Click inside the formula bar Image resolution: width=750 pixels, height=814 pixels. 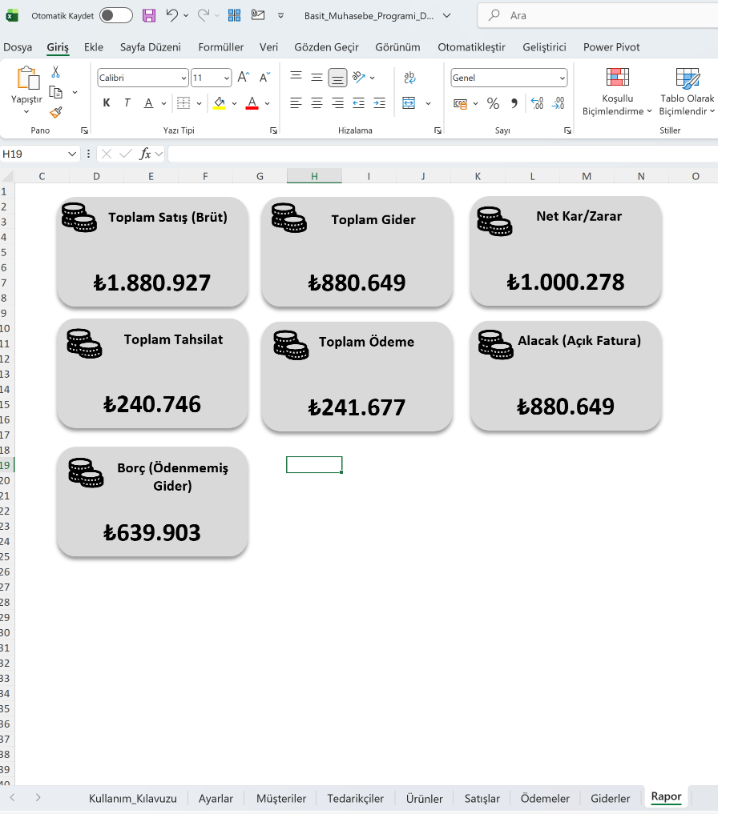pos(443,154)
